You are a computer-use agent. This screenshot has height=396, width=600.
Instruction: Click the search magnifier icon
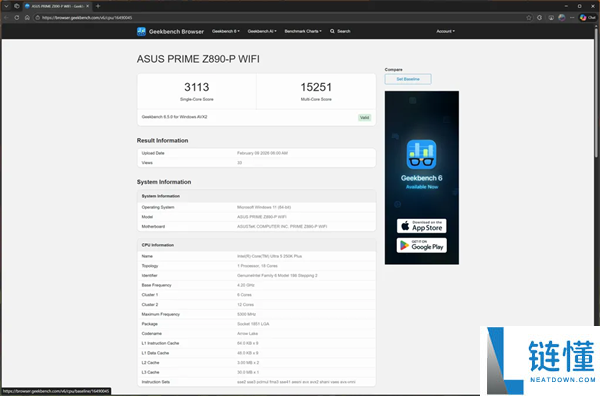point(332,31)
